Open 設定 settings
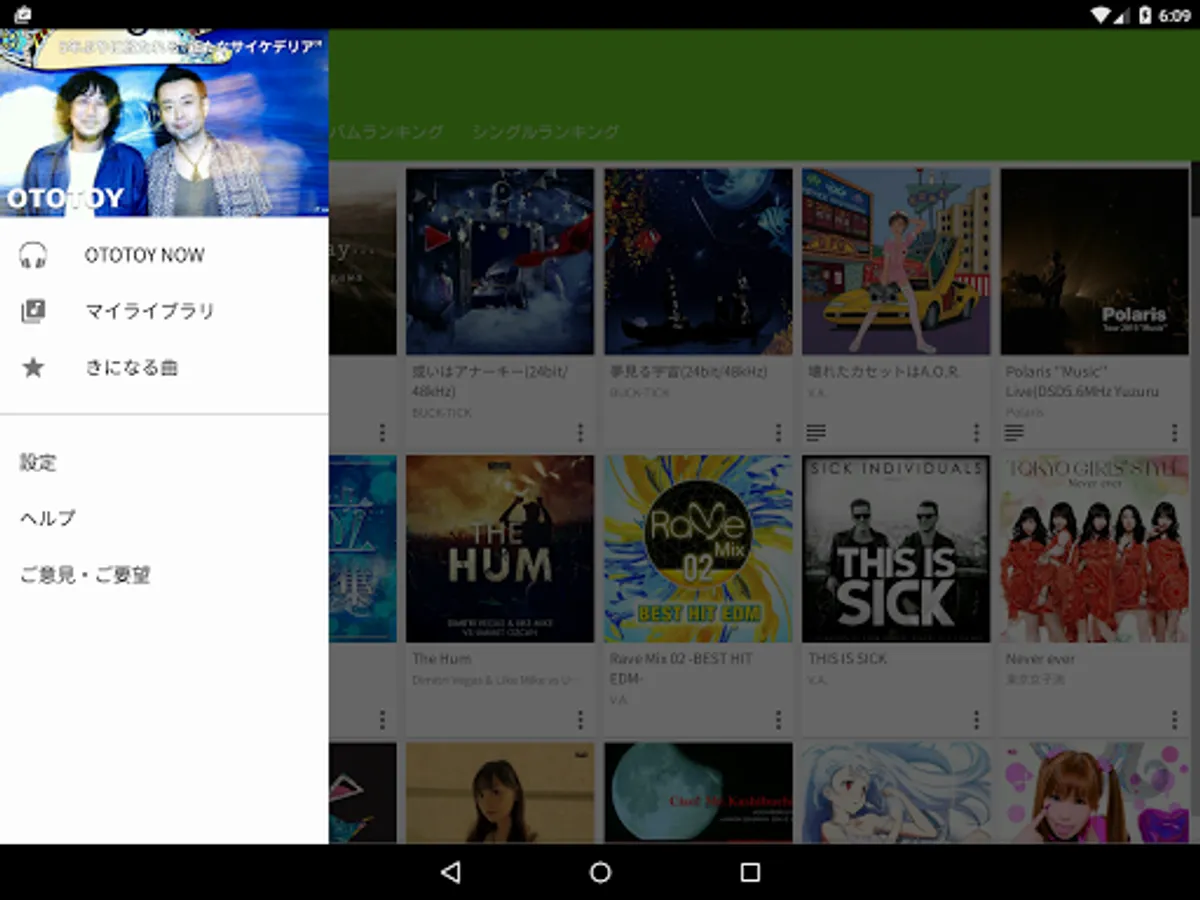 click(164, 462)
